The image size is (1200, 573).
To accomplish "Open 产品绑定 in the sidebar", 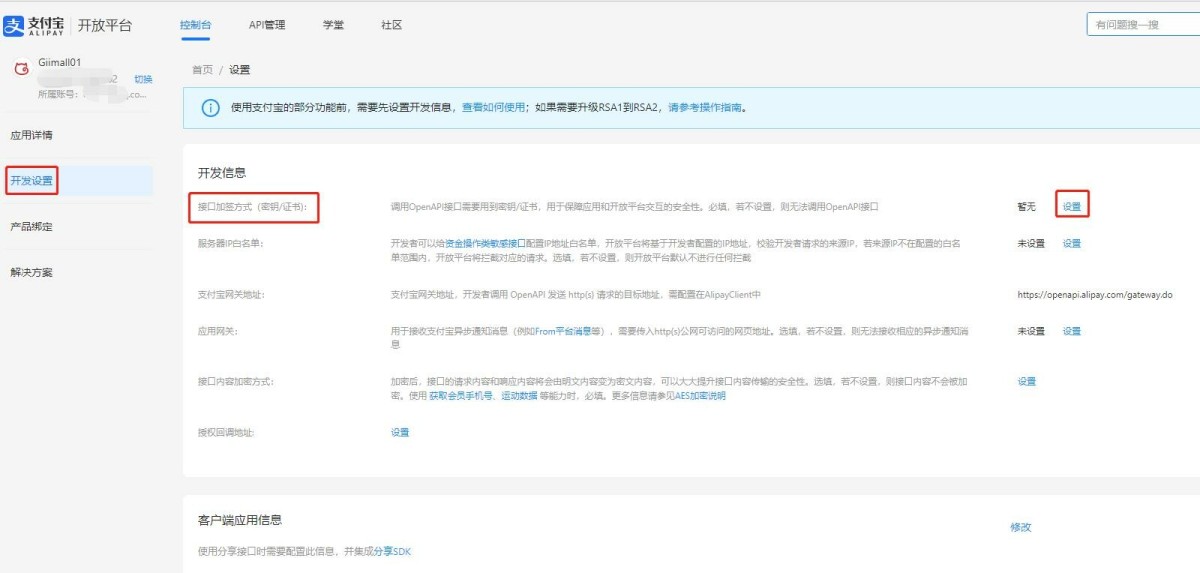I will tap(31, 227).
